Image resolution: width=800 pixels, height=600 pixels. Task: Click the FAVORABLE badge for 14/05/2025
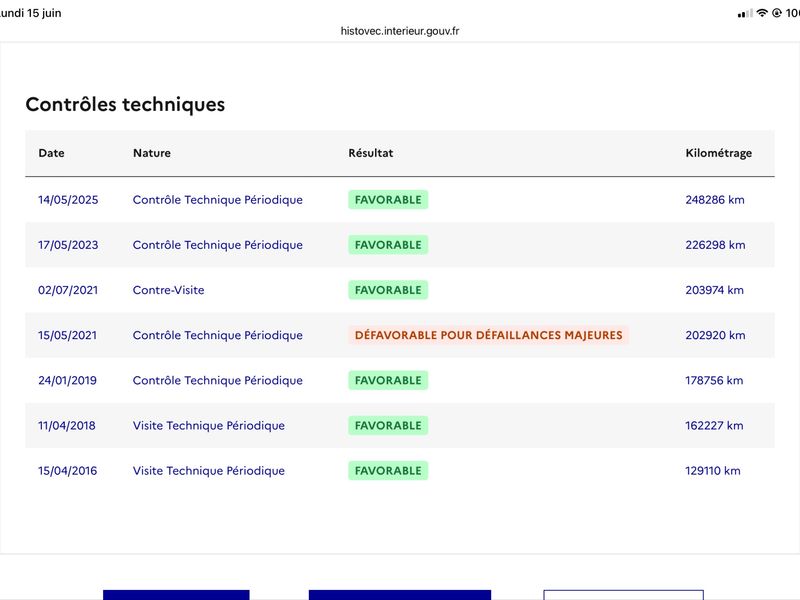coord(388,199)
